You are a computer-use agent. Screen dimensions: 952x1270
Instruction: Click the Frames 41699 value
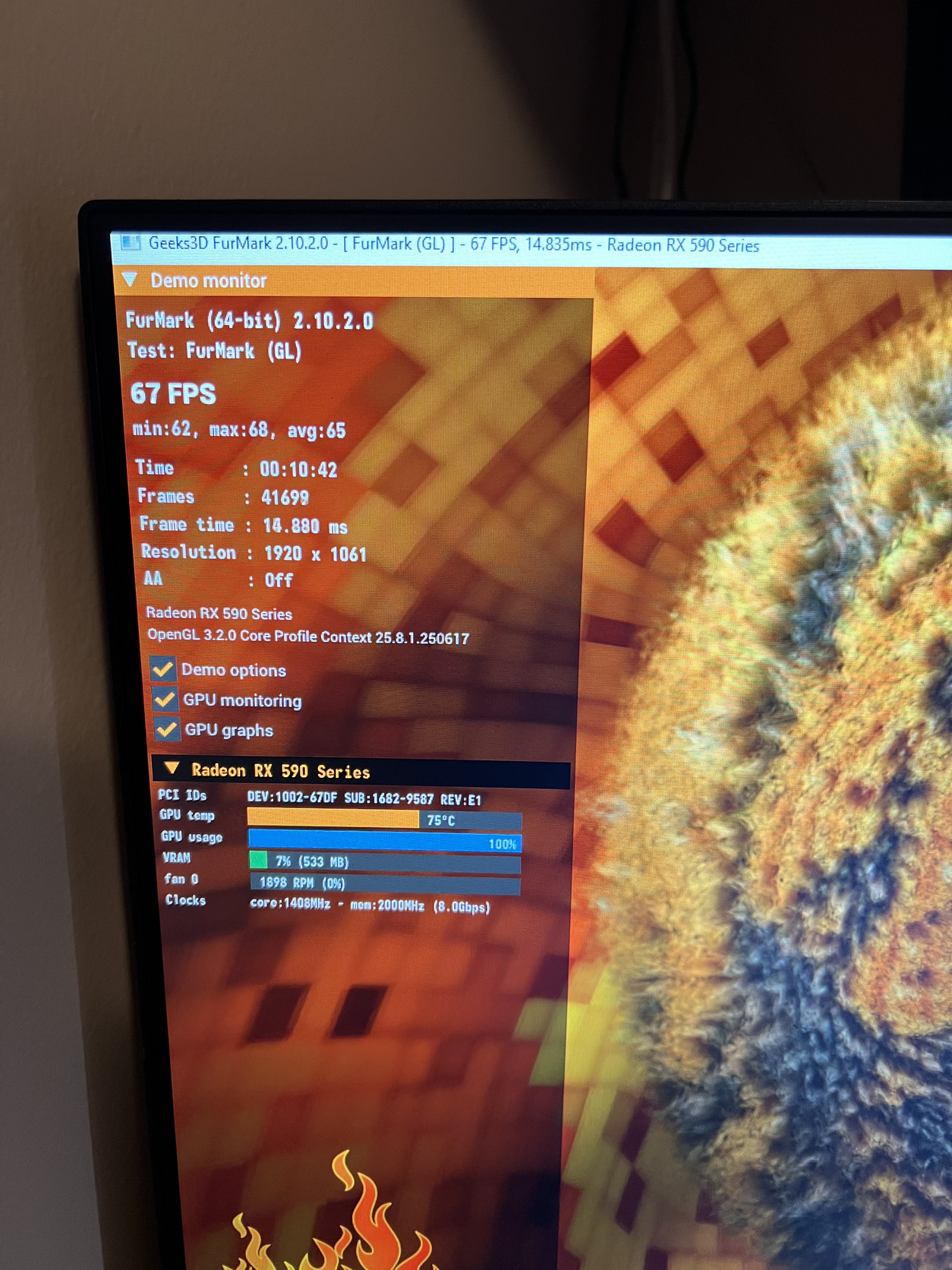(285, 498)
